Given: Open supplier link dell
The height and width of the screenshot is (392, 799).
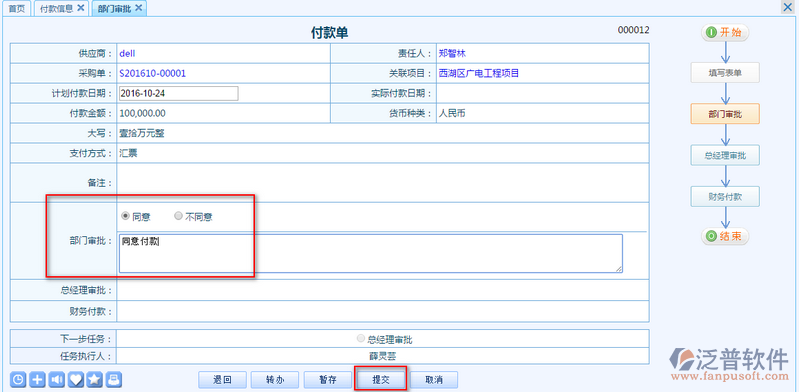Looking at the screenshot, I should [x=127, y=53].
